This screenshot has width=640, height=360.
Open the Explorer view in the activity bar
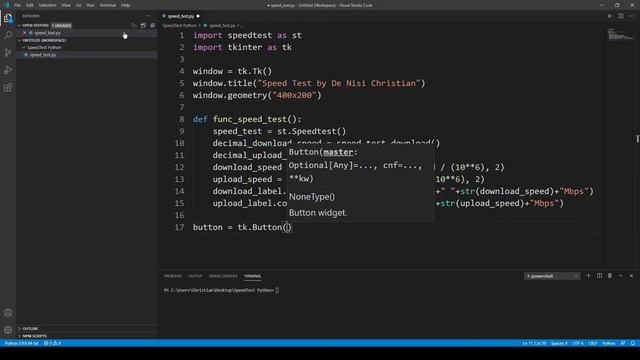pos(8,18)
